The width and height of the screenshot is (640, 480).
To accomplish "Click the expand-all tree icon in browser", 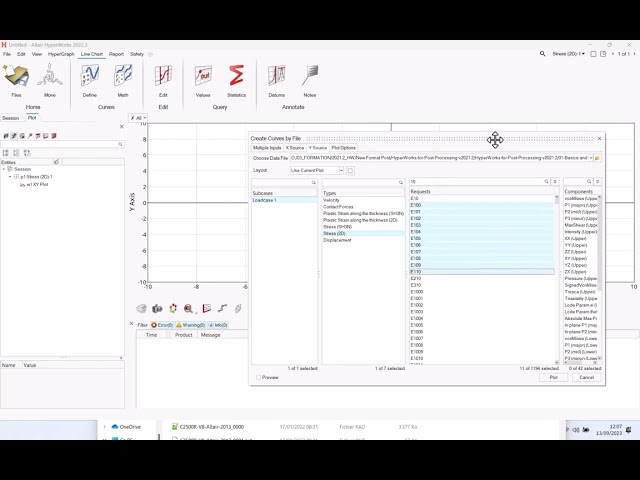I will coord(6,153).
